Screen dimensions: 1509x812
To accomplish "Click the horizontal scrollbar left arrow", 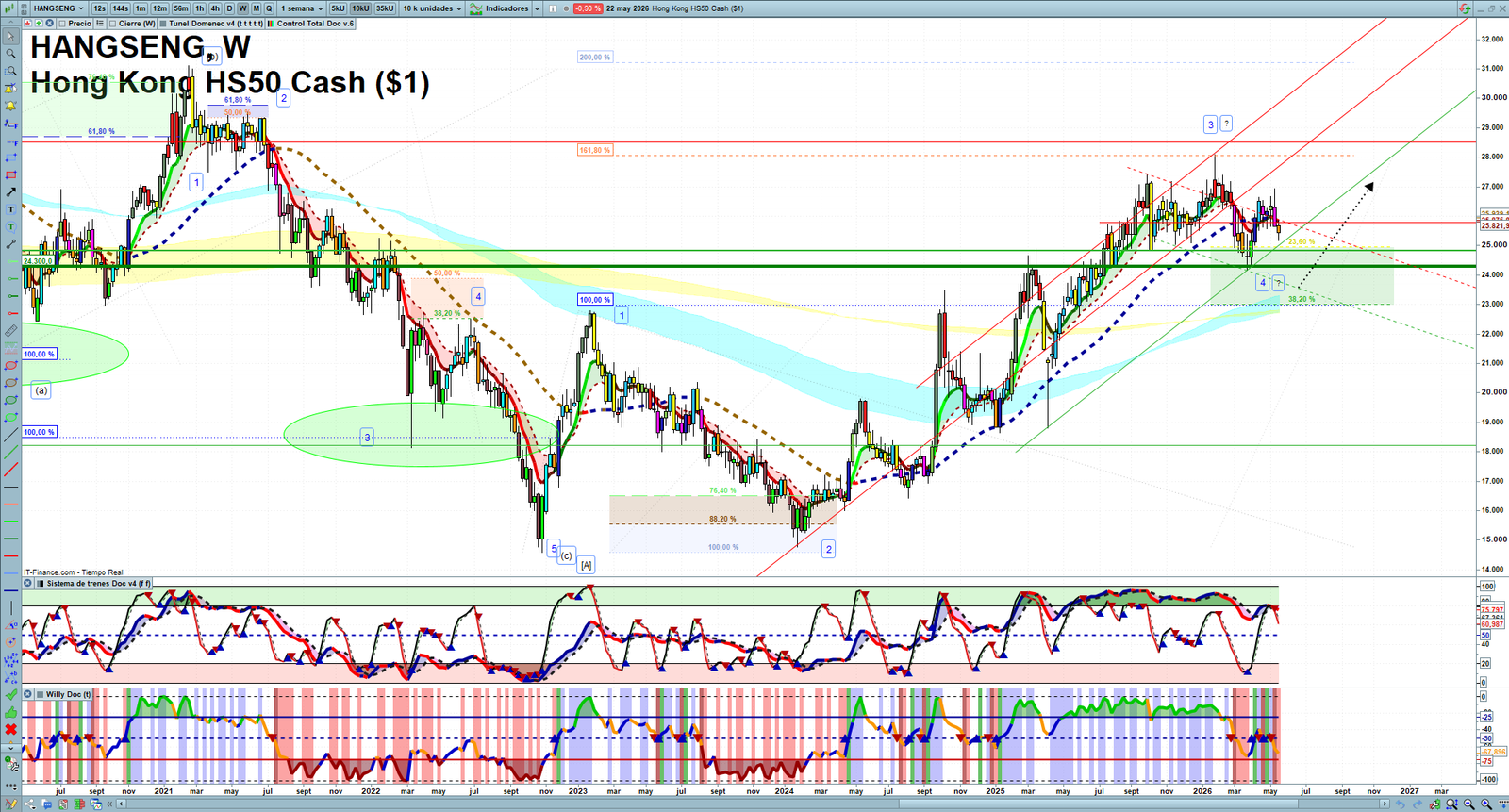I will tap(121, 804).
